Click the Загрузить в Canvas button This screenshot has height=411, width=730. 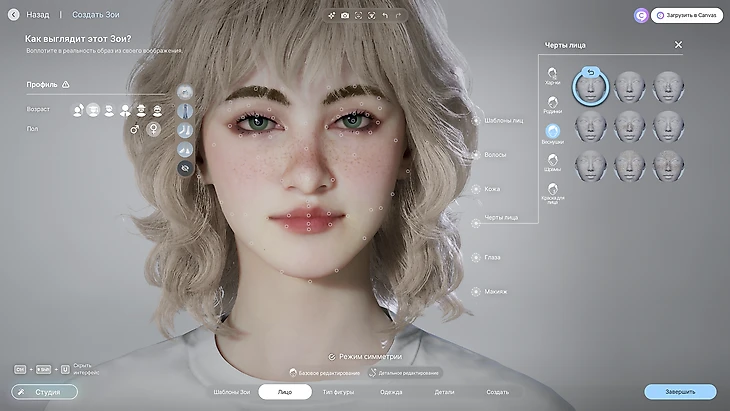click(x=686, y=15)
